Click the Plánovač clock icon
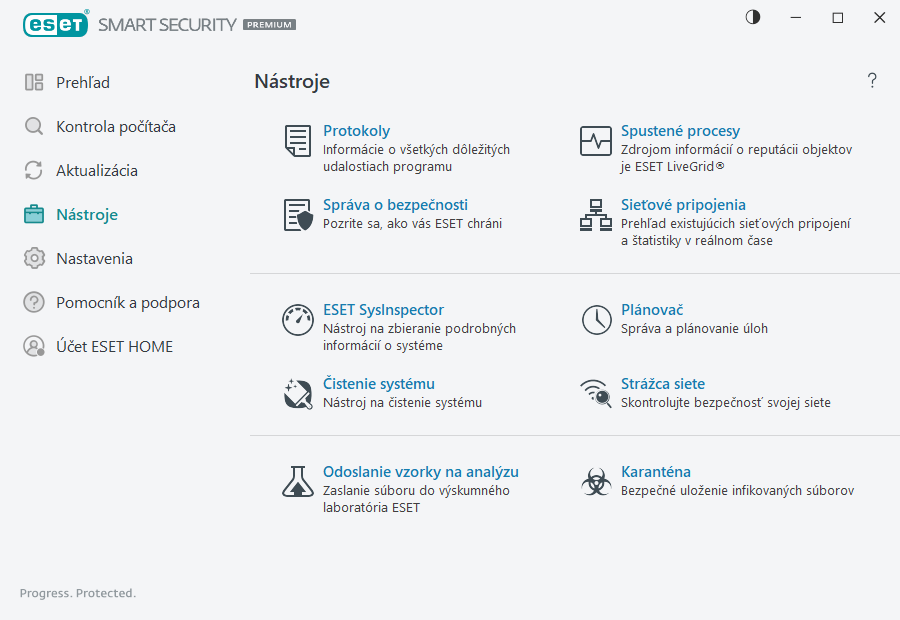 click(x=596, y=320)
